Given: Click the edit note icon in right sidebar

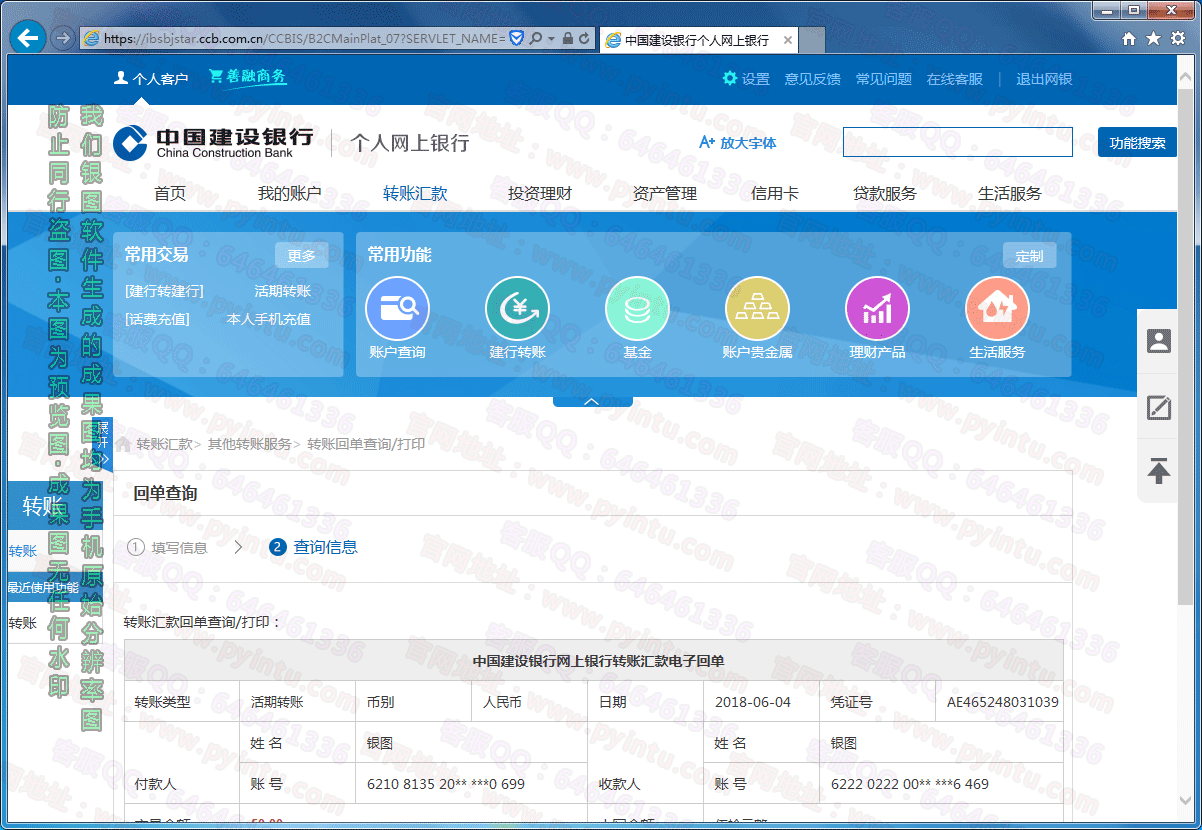Looking at the screenshot, I should click(1159, 407).
